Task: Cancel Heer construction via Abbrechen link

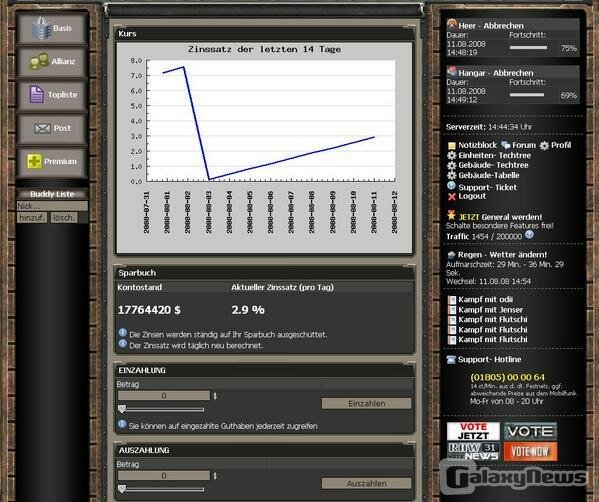Action: [503, 26]
